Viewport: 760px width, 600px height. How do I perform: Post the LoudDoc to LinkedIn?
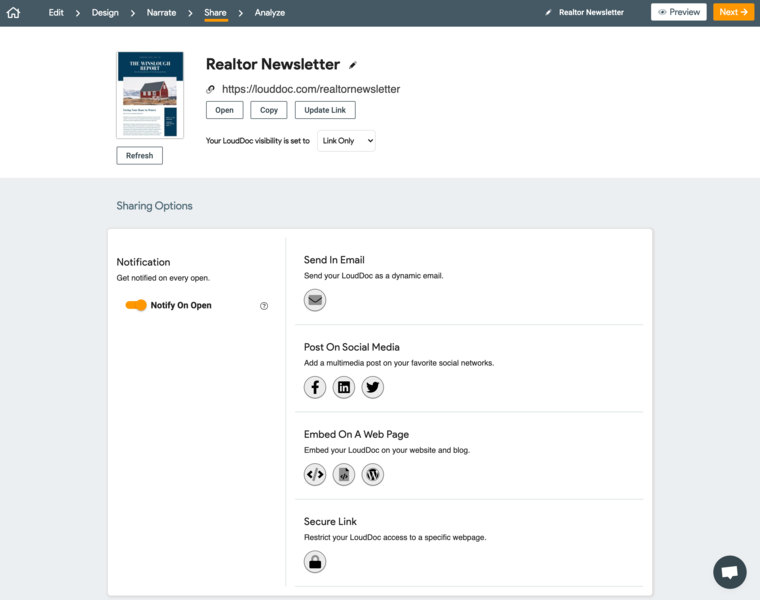pos(344,387)
